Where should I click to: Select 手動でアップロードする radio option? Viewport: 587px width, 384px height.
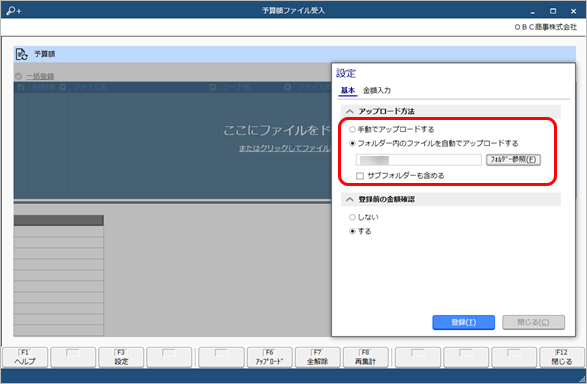coord(352,129)
